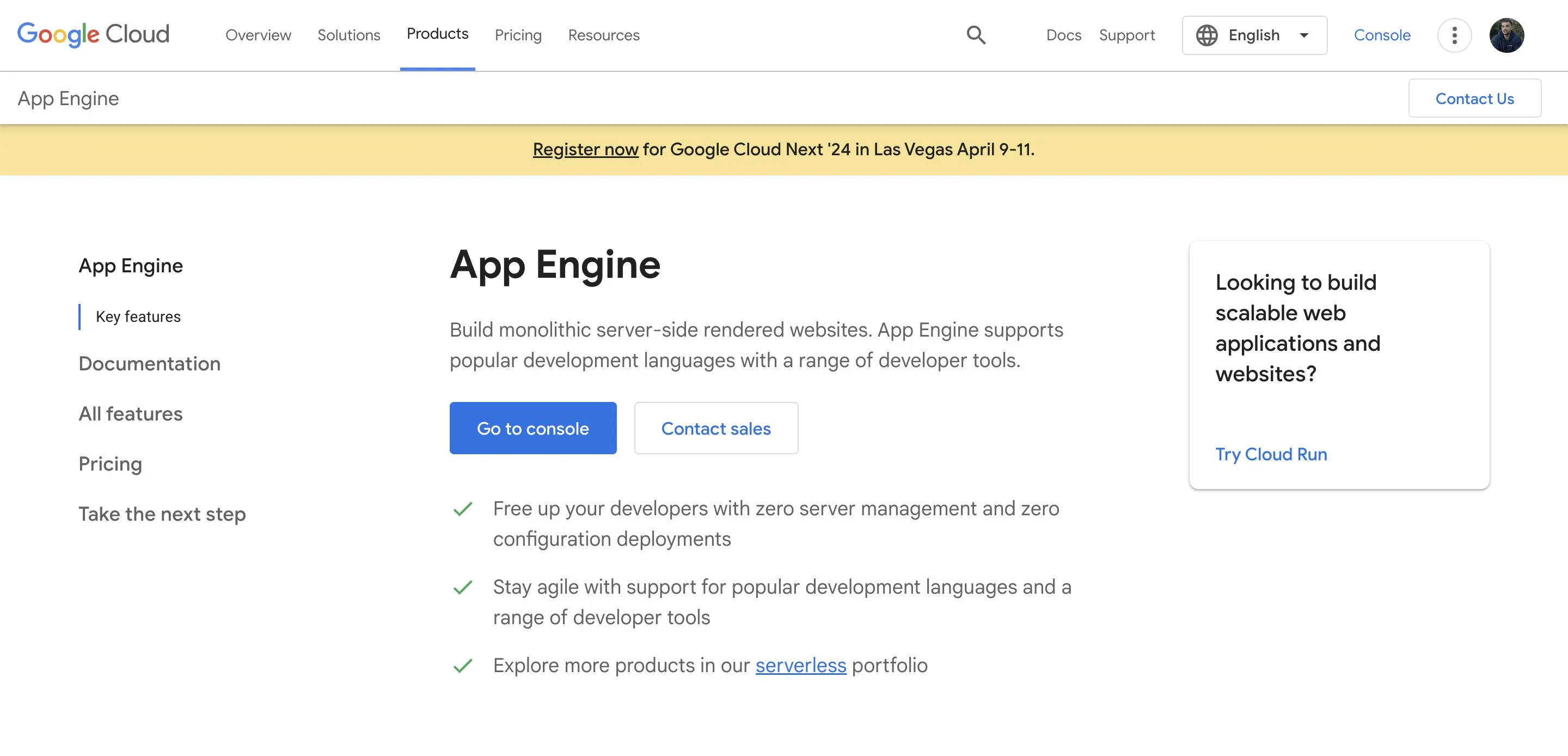The image size is (1568, 756).
Task: Open the Products menu tab
Action: 437,34
